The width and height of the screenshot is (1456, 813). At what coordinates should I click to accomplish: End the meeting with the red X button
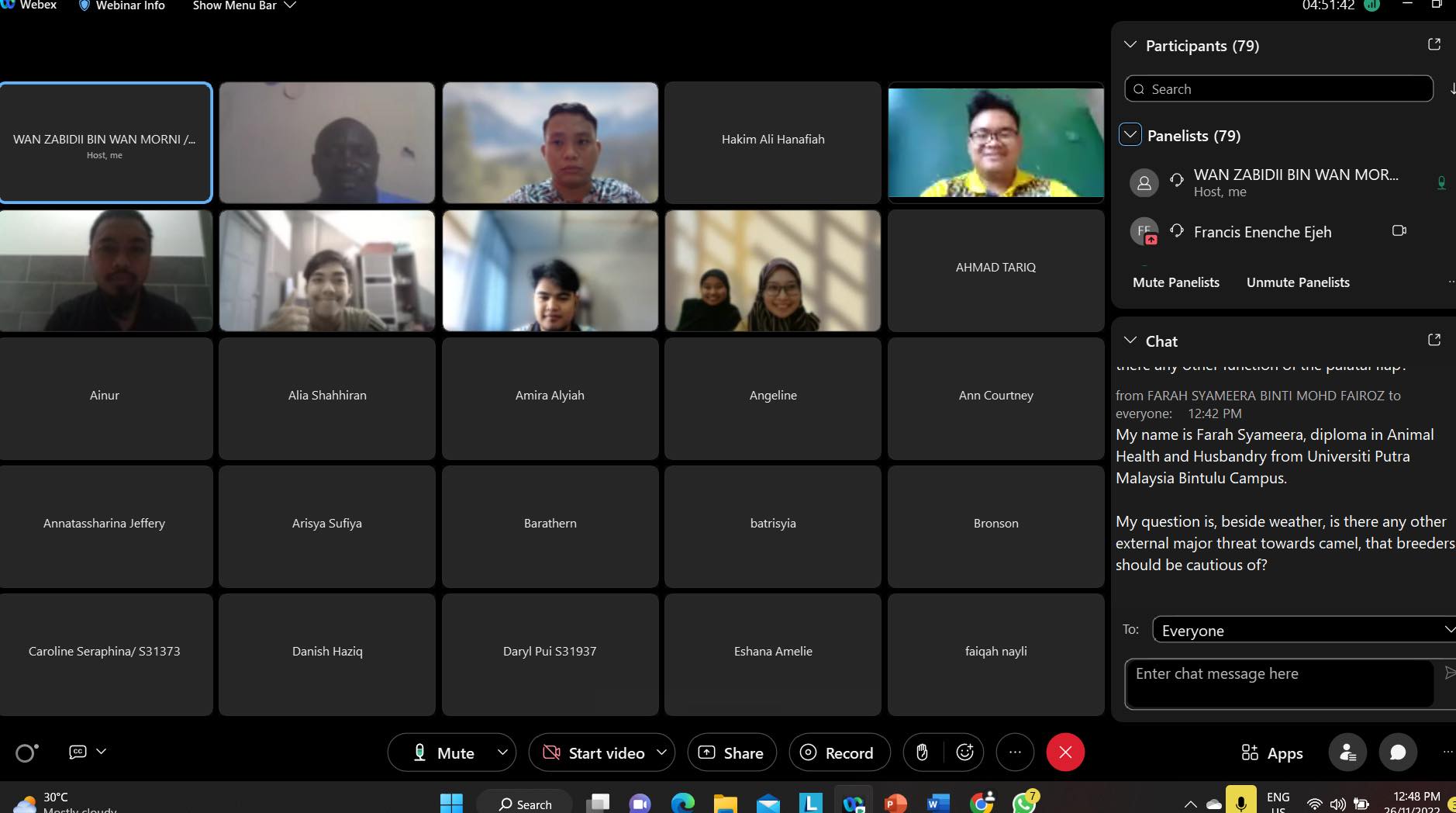[x=1065, y=752]
